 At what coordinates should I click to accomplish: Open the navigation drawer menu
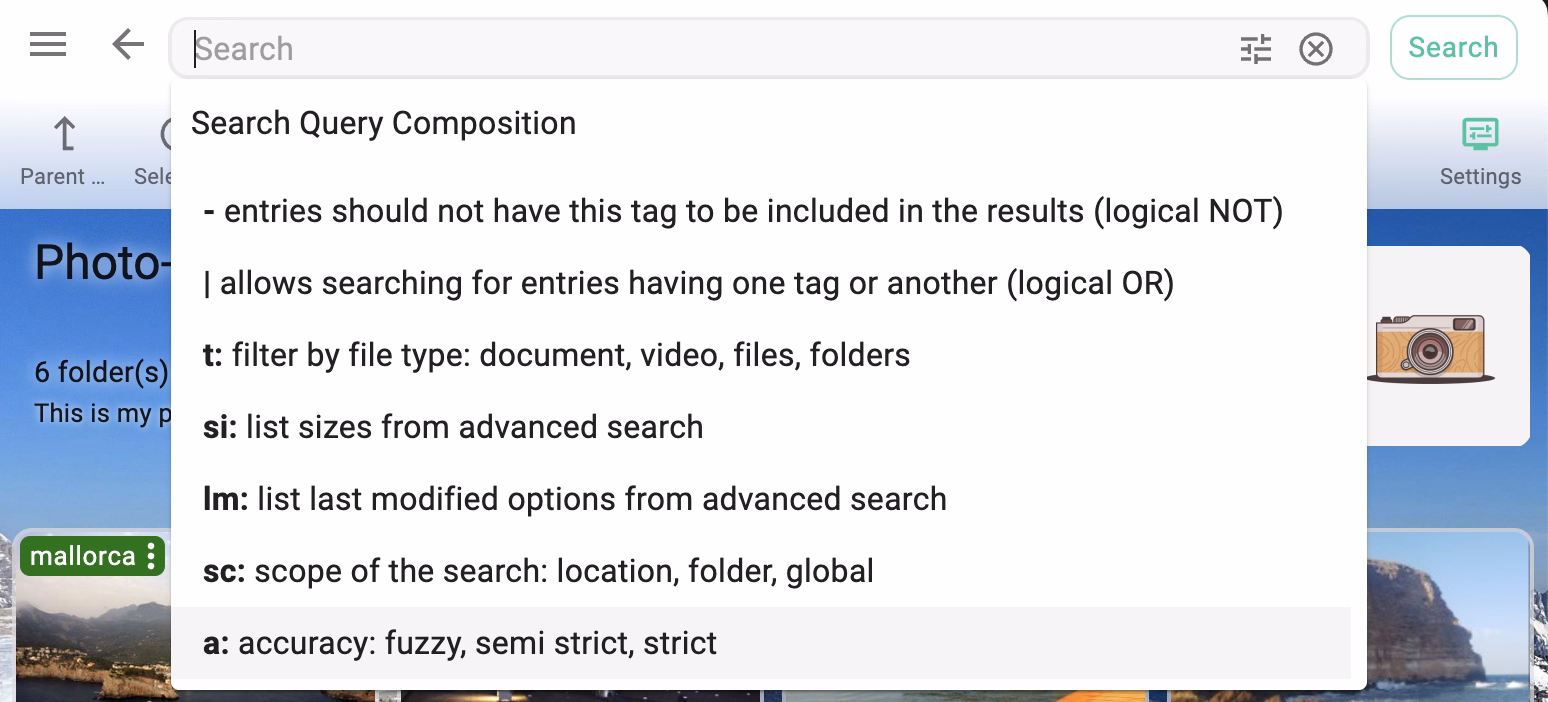[x=47, y=45]
